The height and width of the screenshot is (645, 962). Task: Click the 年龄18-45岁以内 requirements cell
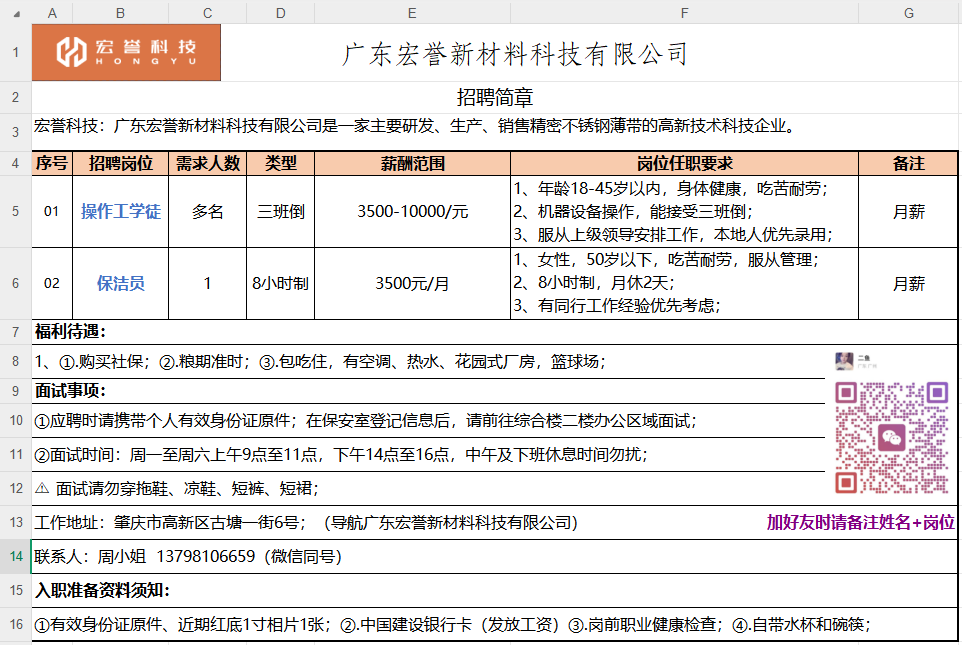click(684, 212)
